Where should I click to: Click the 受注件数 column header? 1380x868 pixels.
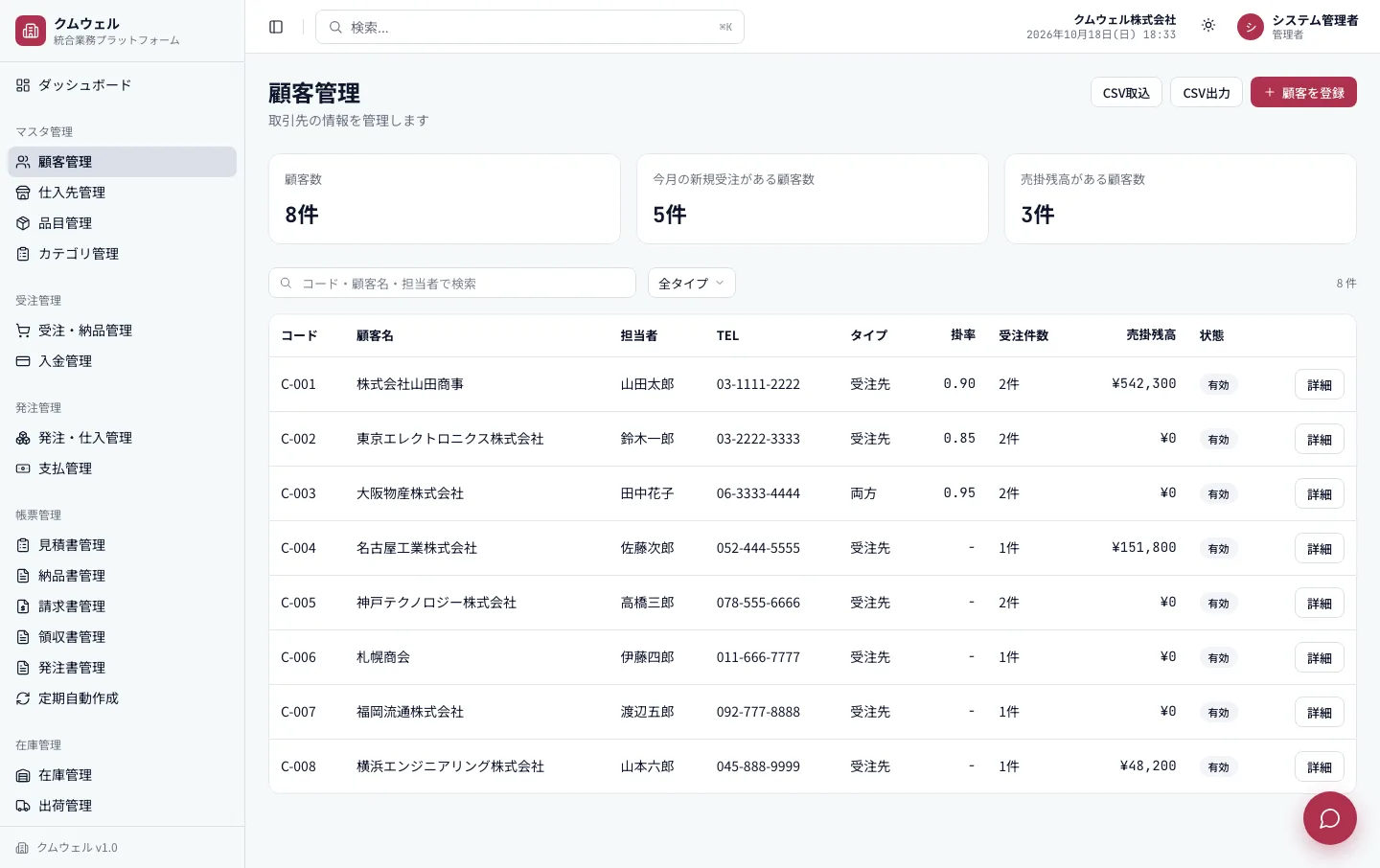pos(1023,335)
